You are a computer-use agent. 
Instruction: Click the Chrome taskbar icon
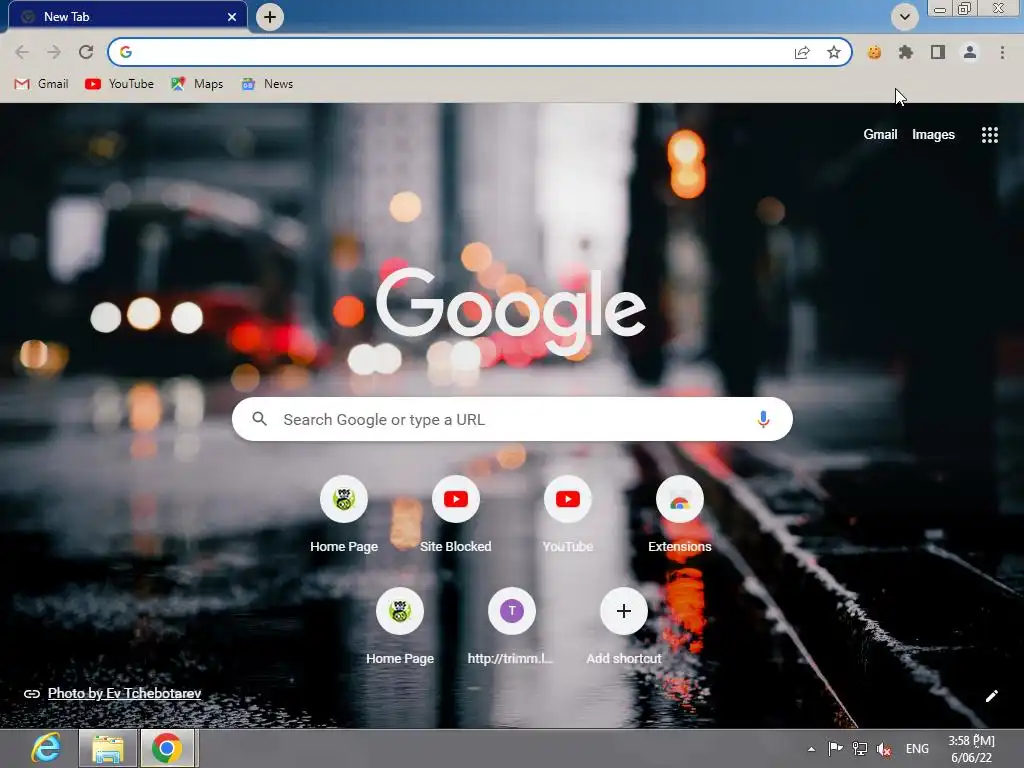pos(167,748)
